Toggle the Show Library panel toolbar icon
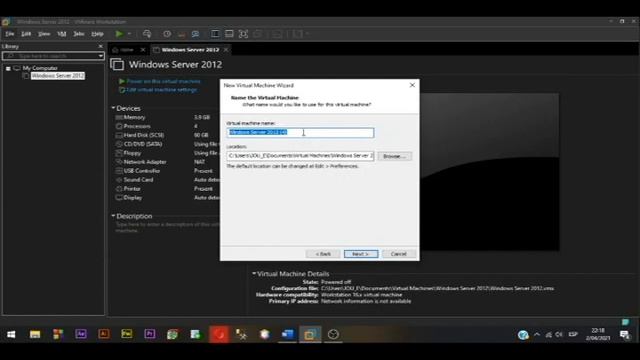Screen dimensions: 640x360 [x=215, y=34]
